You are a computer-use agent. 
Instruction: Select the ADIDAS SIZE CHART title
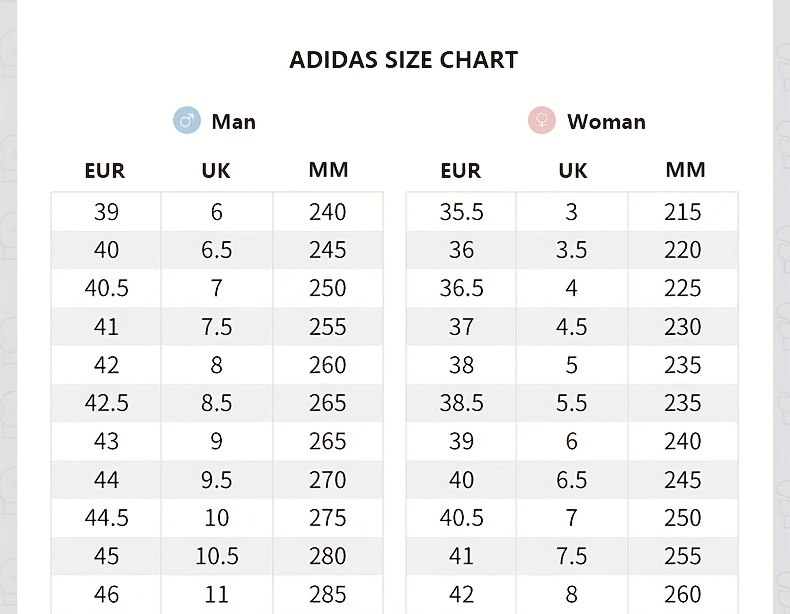pos(404,60)
